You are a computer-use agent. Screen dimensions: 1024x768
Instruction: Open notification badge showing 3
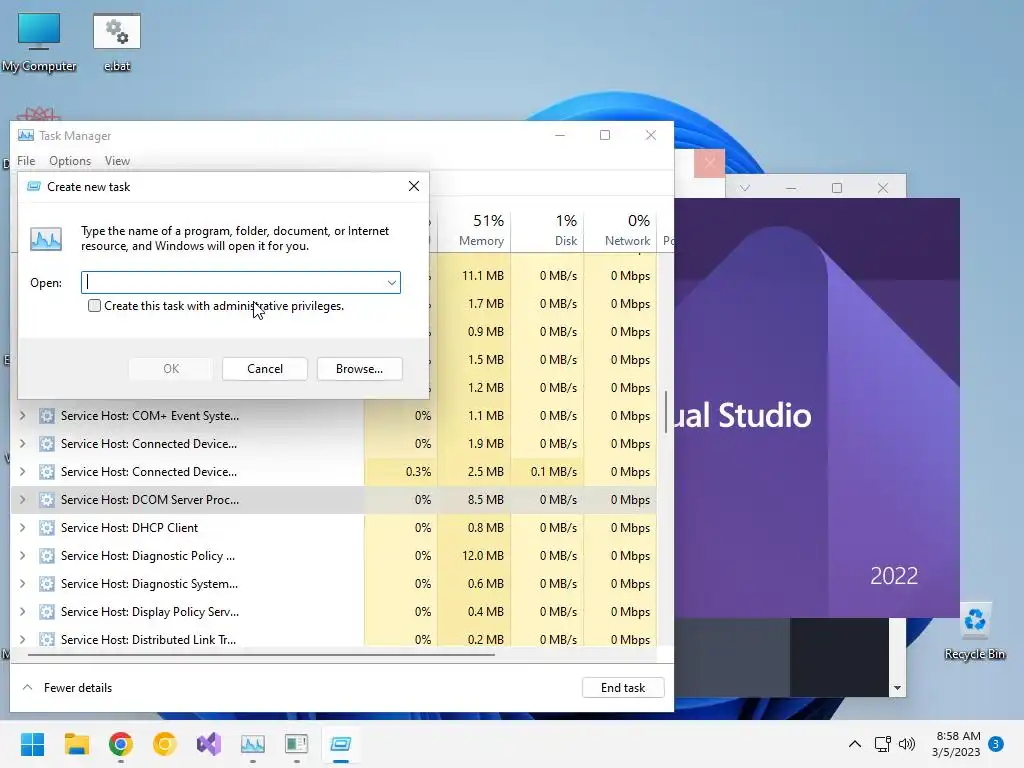(x=995, y=744)
